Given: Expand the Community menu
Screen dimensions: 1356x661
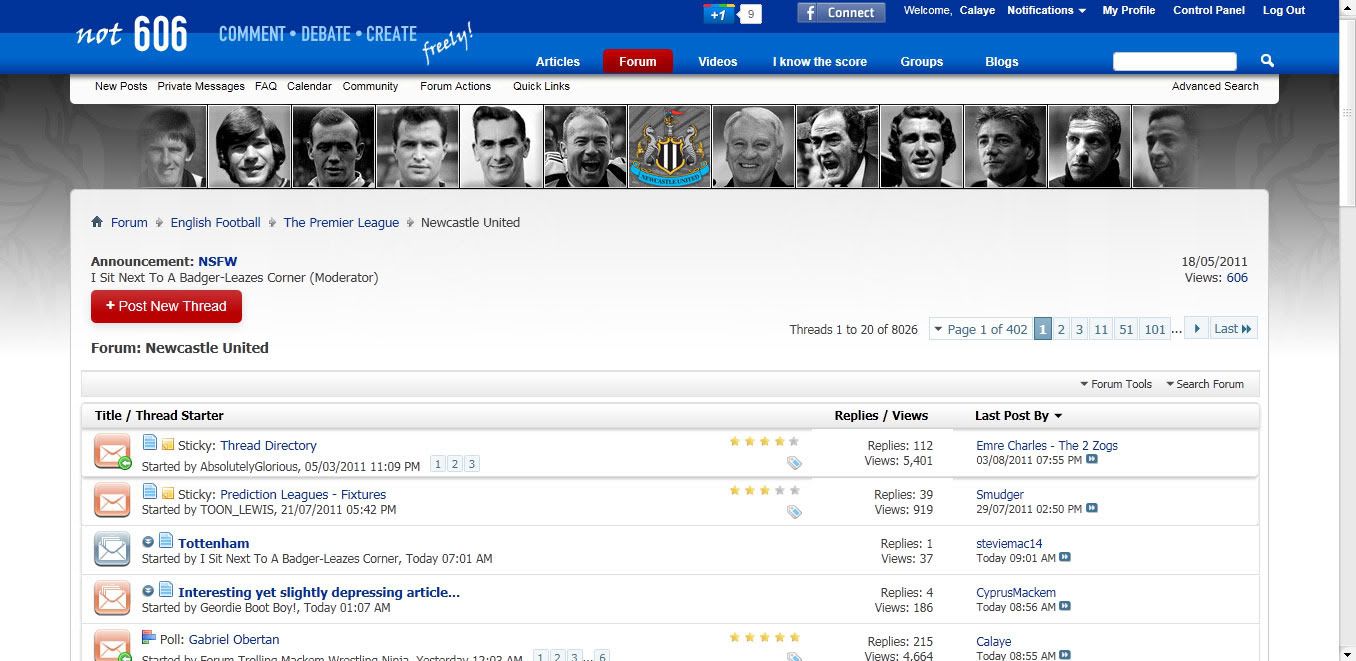Looking at the screenshot, I should (x=370, y=86).
